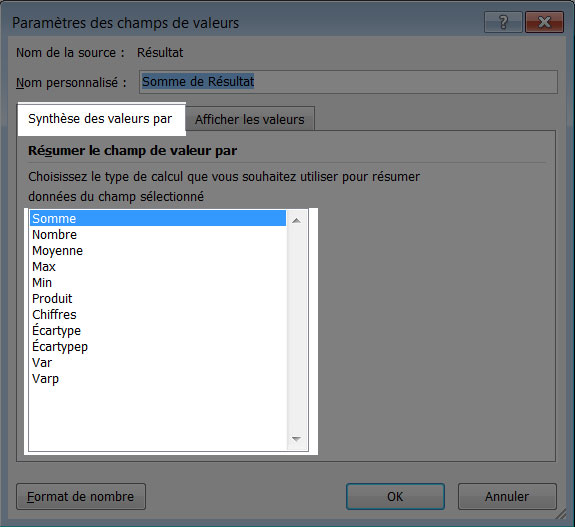Click the Nom personnalisé text field

pyautogui.click(x=348, y=82)
